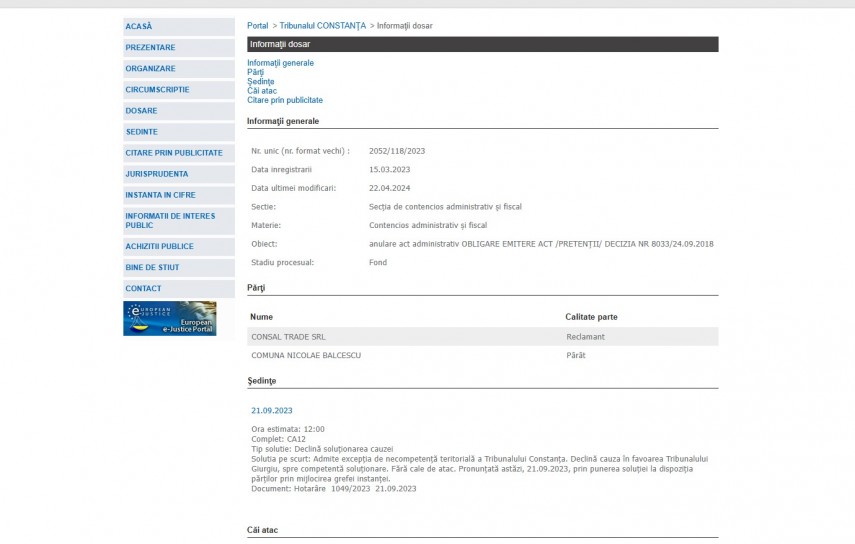Click the Materie value Contencios administrativ și fiscal
The image size is (855, 544).
[x=428, y=225]
